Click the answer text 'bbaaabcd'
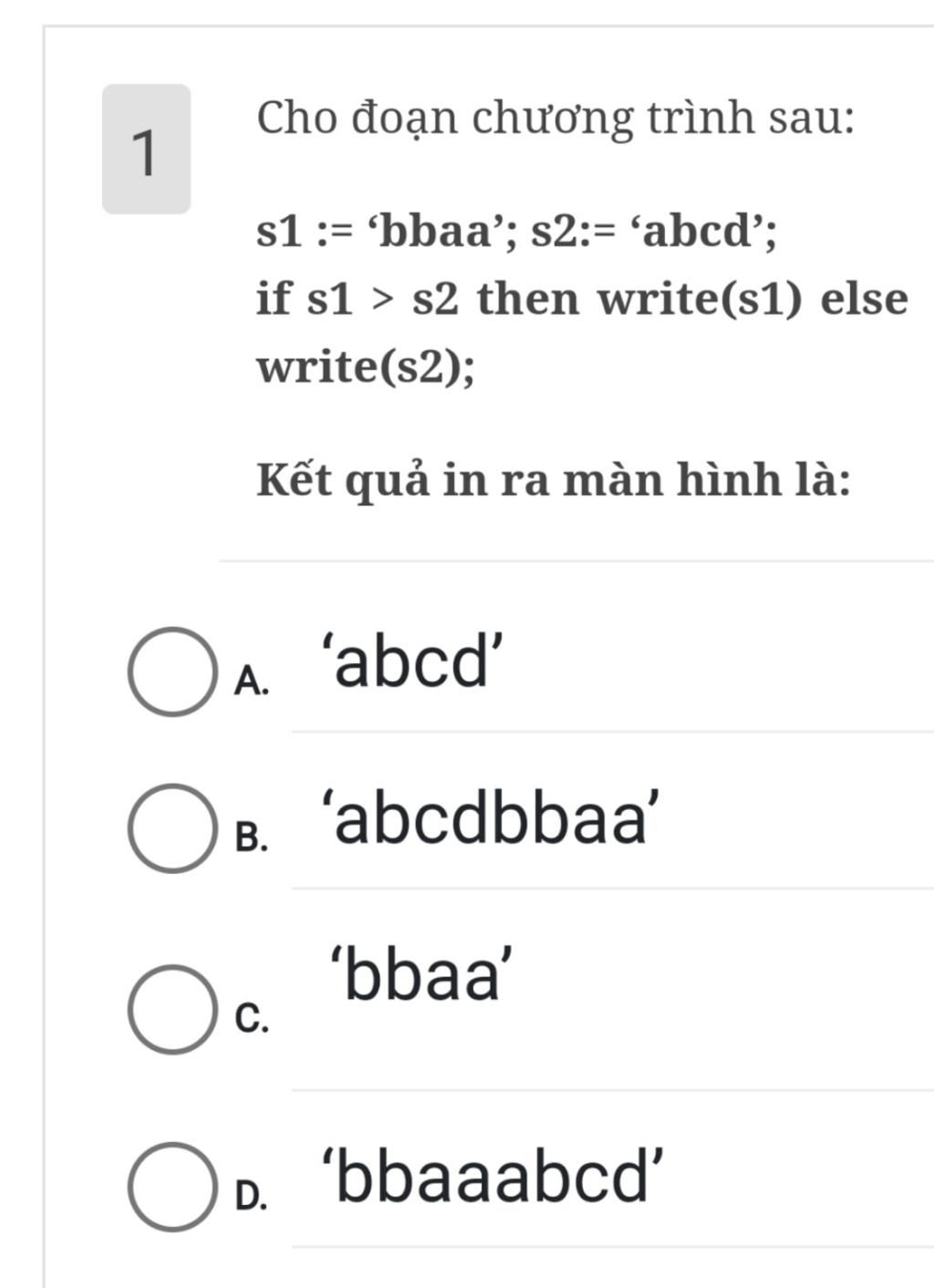 tap(493, 1178)
